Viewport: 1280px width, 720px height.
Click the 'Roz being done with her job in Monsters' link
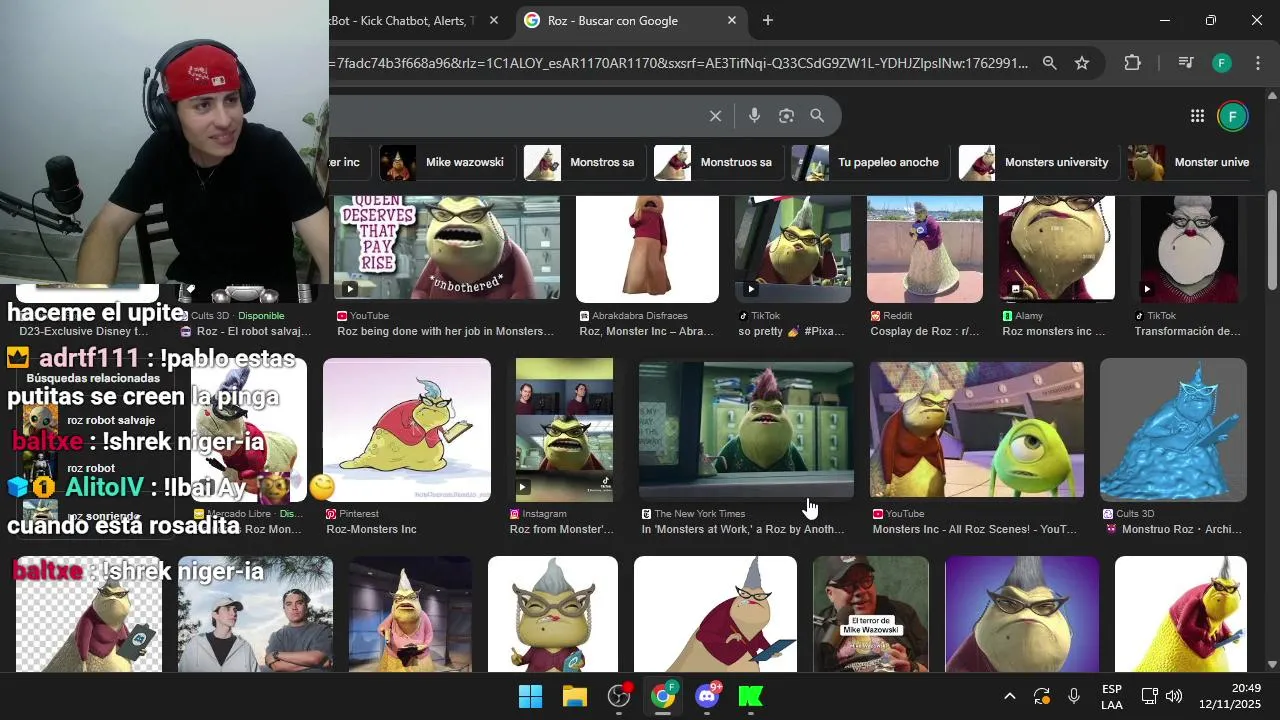pyautogui.click(x=445, y=331)
